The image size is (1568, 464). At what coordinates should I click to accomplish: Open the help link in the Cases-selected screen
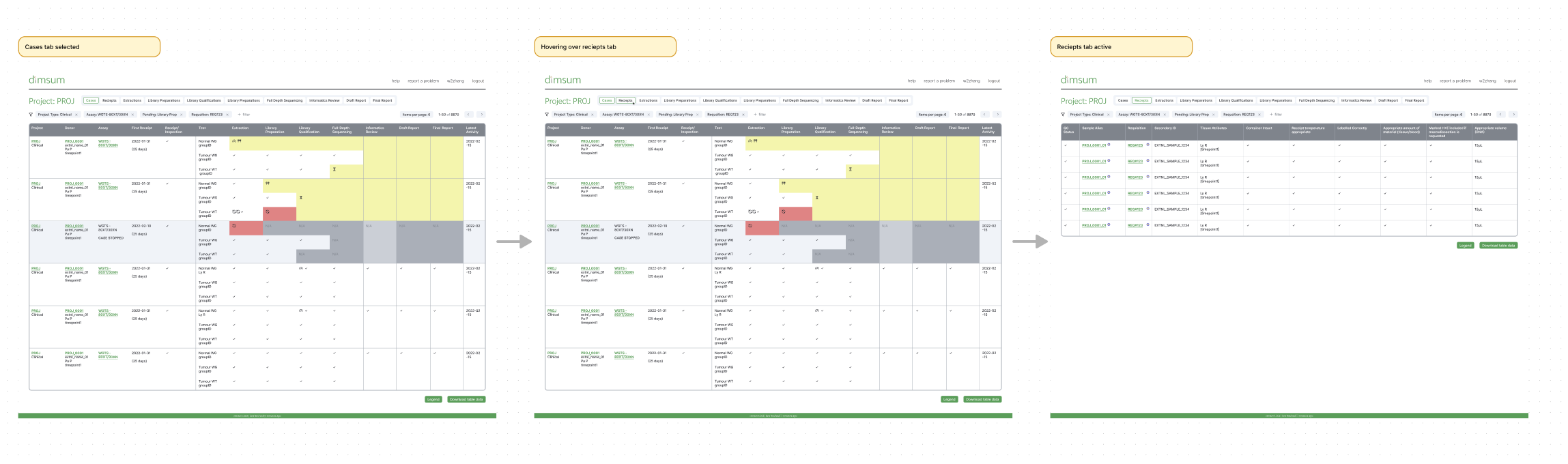point(396,81)
